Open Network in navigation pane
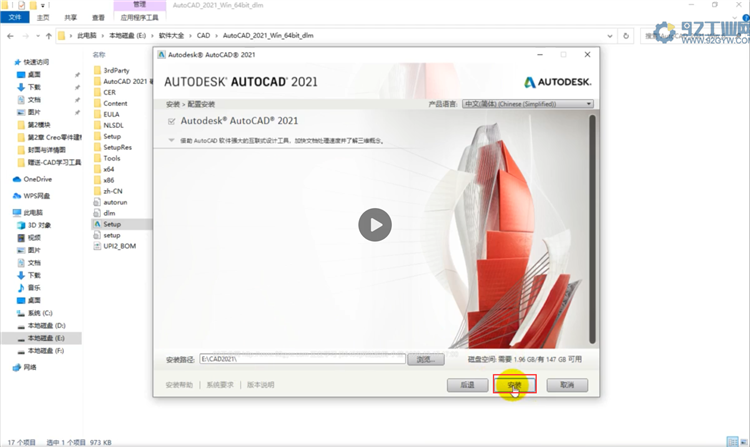The width and height of the screenshot is (750, 447). pyautogui.click(x=30, y=367)
